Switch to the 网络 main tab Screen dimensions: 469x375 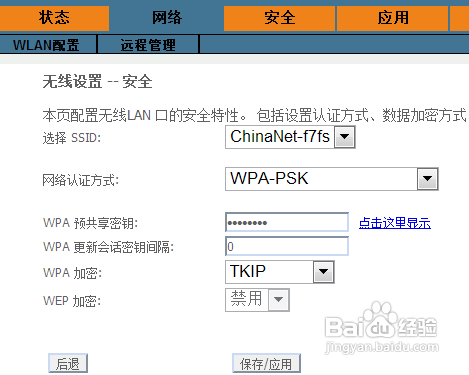(167, 18)
